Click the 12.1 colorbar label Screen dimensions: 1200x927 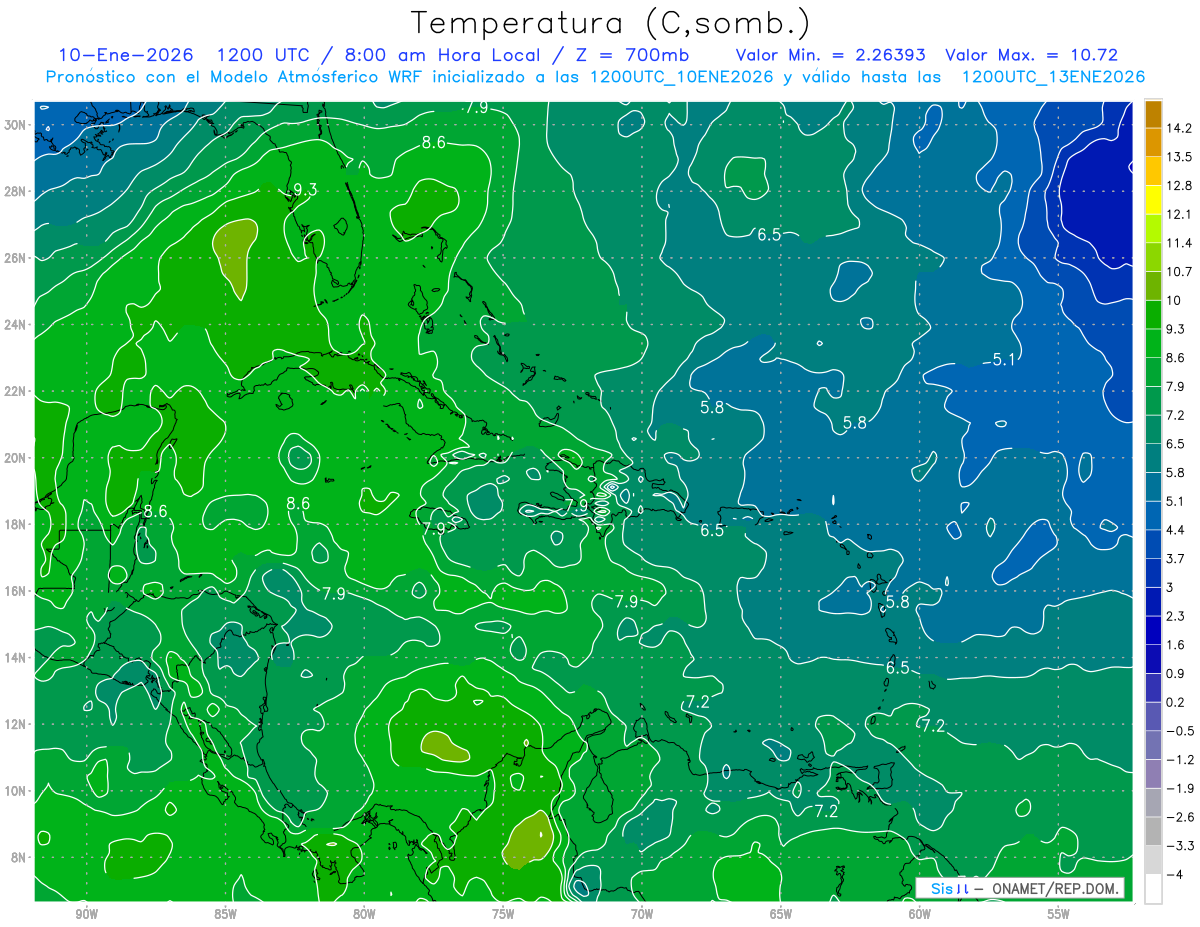click(x=1179, y=214)
